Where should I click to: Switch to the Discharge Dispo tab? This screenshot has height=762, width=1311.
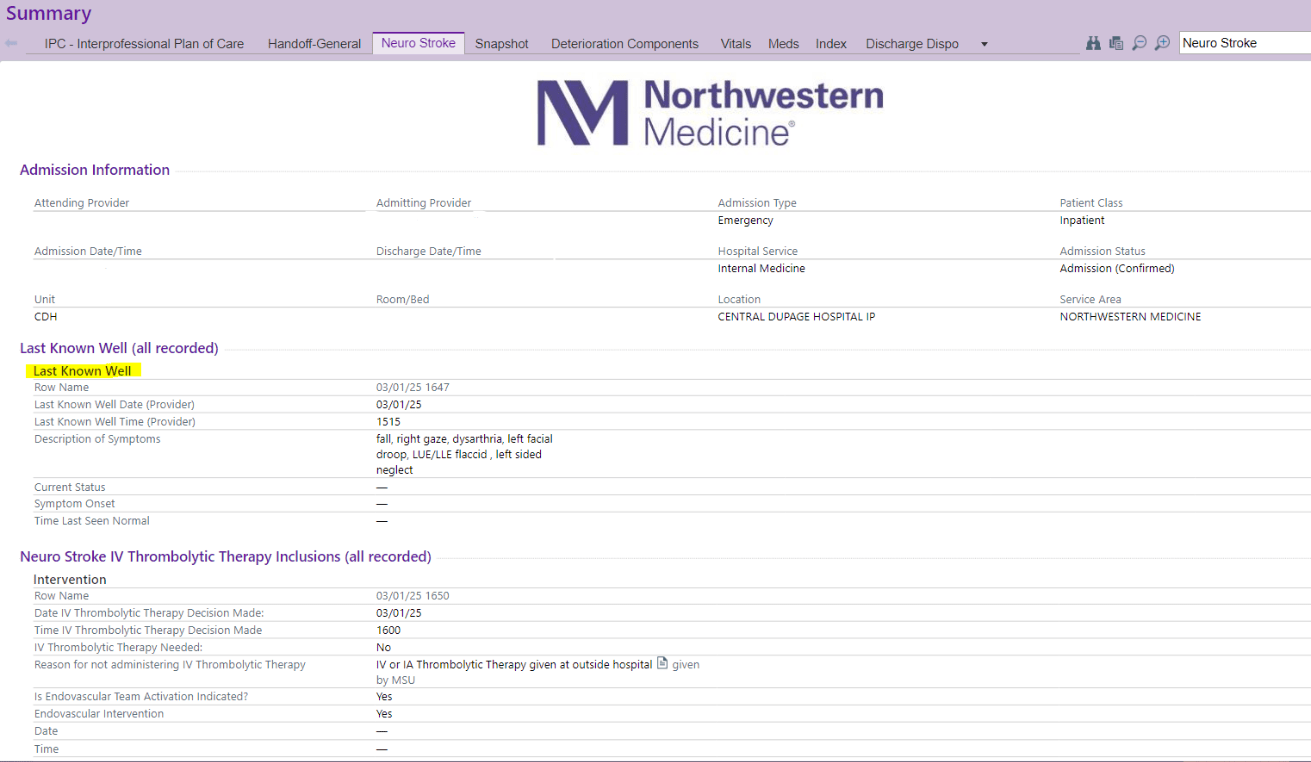[912, 44]
